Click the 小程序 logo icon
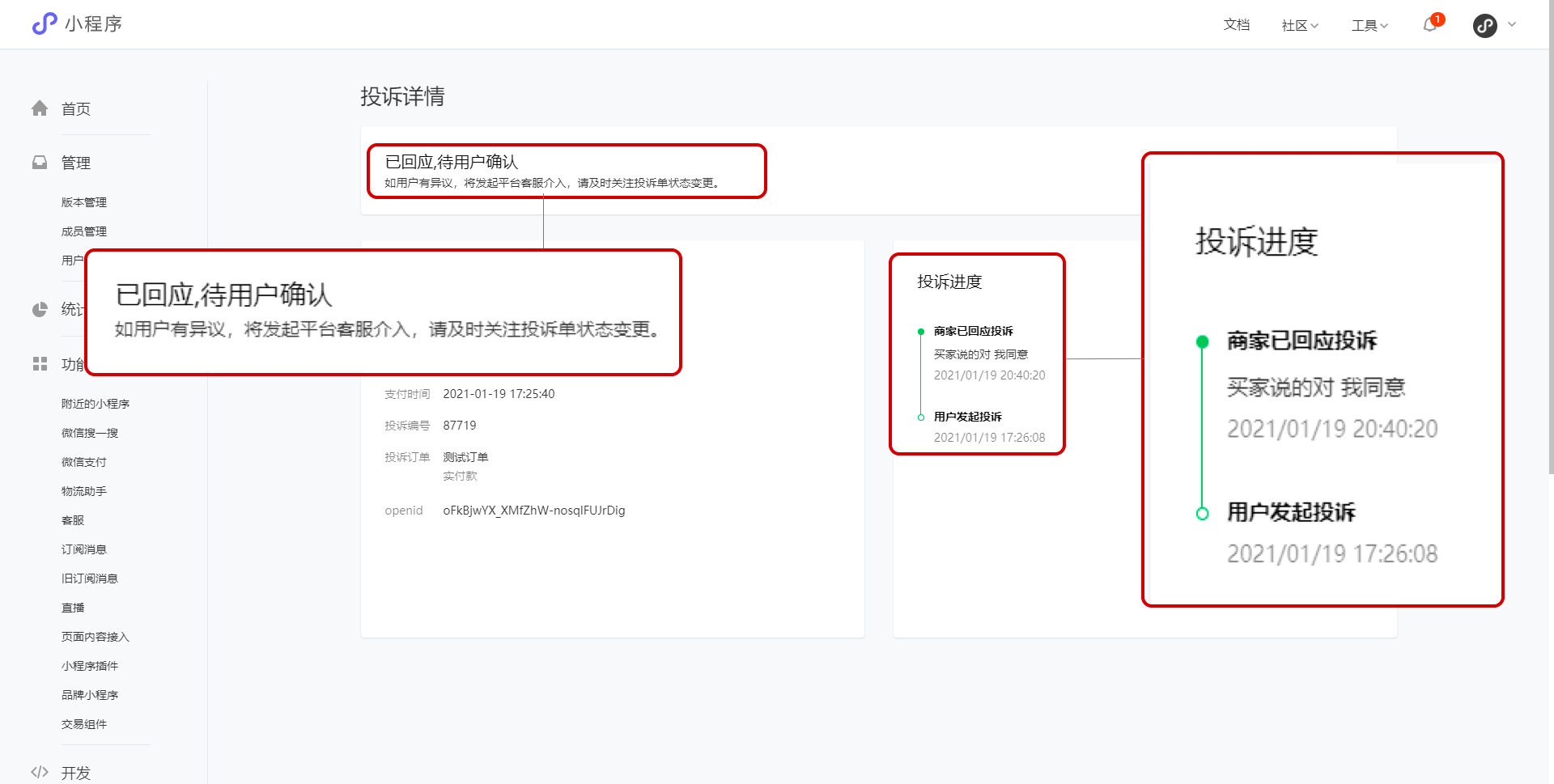Screen dimensions: 1554x784 click(45, 23)
